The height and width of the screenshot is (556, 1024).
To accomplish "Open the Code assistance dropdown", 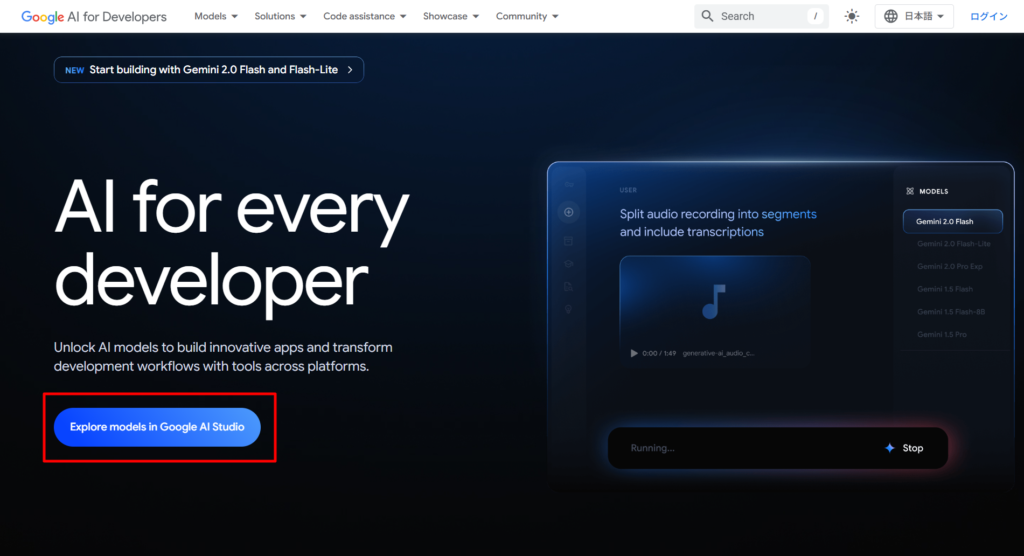I will coord(365,16).
